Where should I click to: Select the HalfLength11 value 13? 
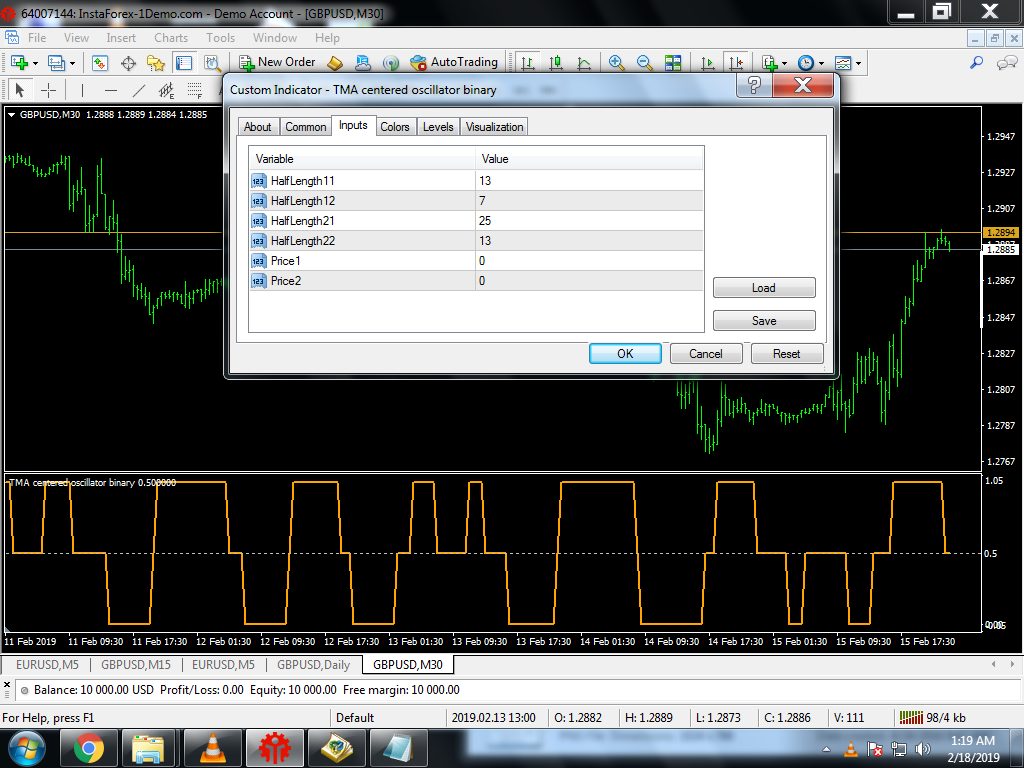point(590,181)
